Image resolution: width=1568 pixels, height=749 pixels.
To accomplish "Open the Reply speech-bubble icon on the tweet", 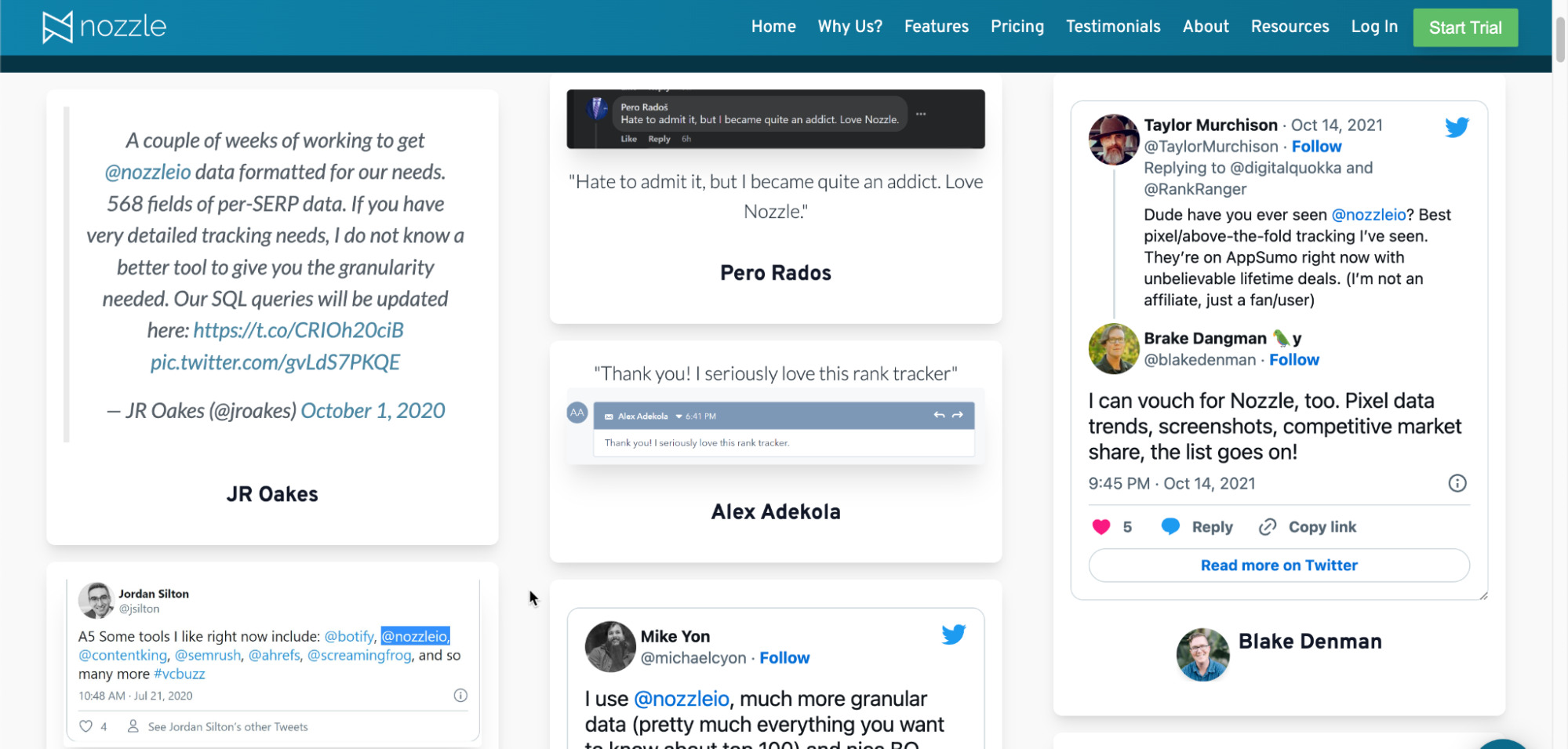I will pyautogui.click(x=1170, y=526).
